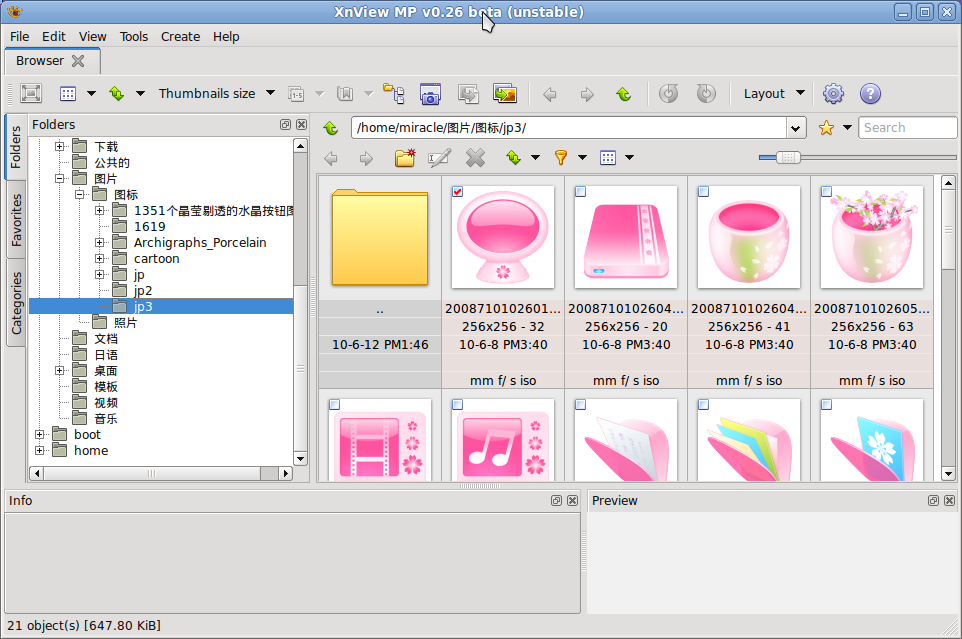Go up a folder via main toolbar green arrow

(624, 94)
